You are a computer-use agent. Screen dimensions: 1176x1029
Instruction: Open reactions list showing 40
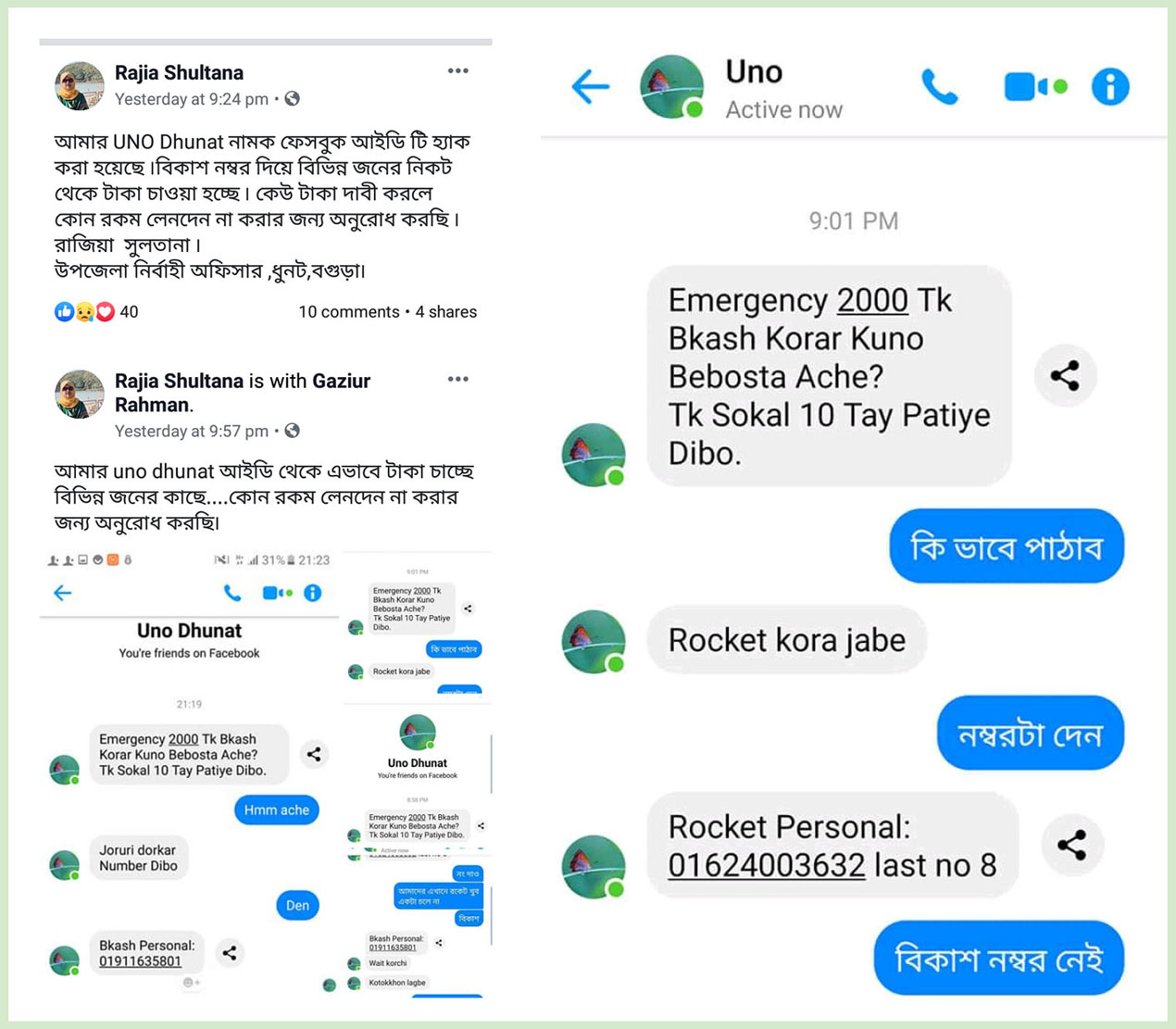[x=96, y=312]
